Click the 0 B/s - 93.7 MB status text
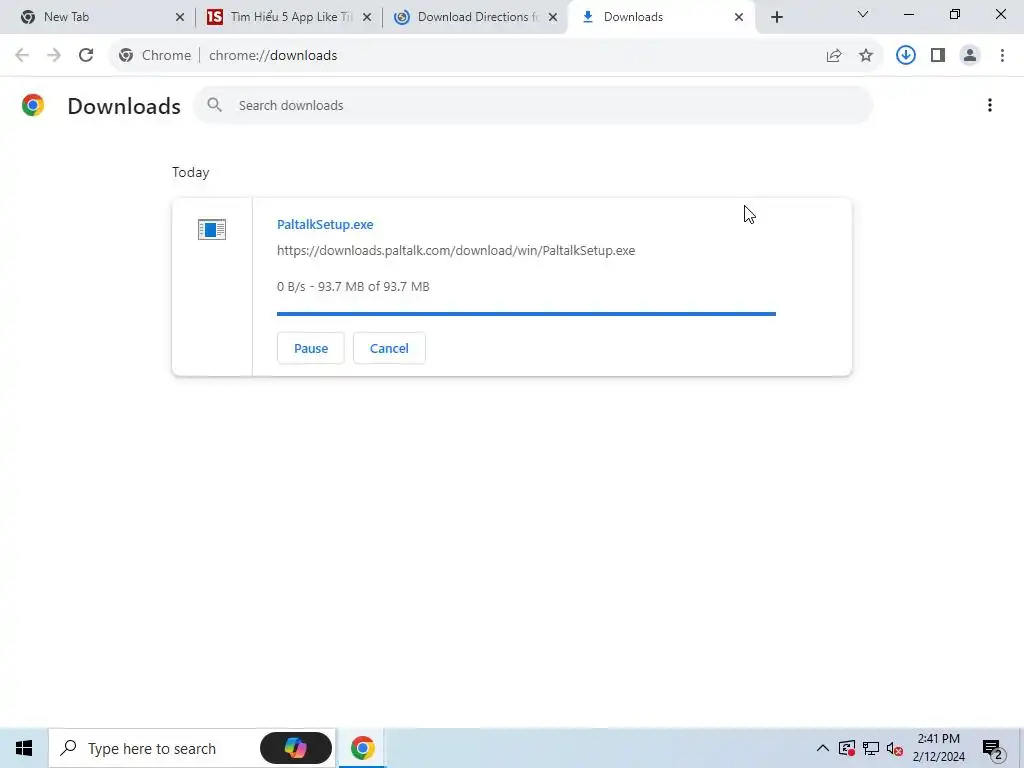1024x768 pixels. [353, 287]
